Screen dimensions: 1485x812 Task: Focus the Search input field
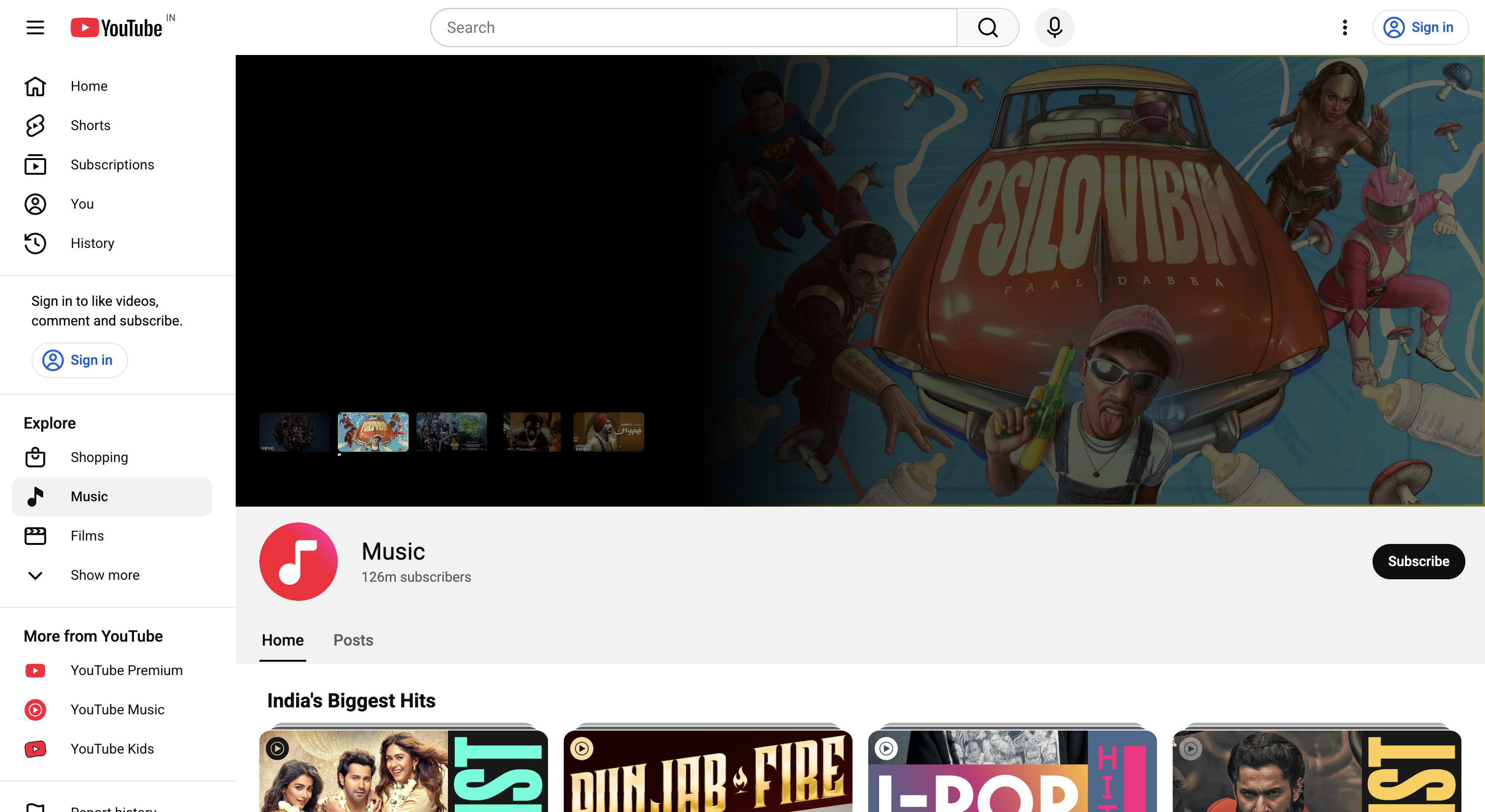tap(693, 27)
